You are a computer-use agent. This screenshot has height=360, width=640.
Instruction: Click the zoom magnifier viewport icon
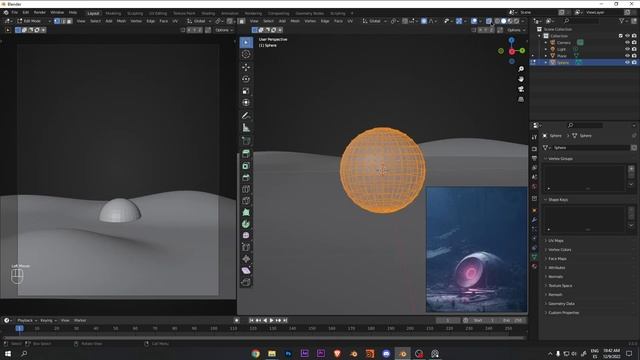[521, 69]
